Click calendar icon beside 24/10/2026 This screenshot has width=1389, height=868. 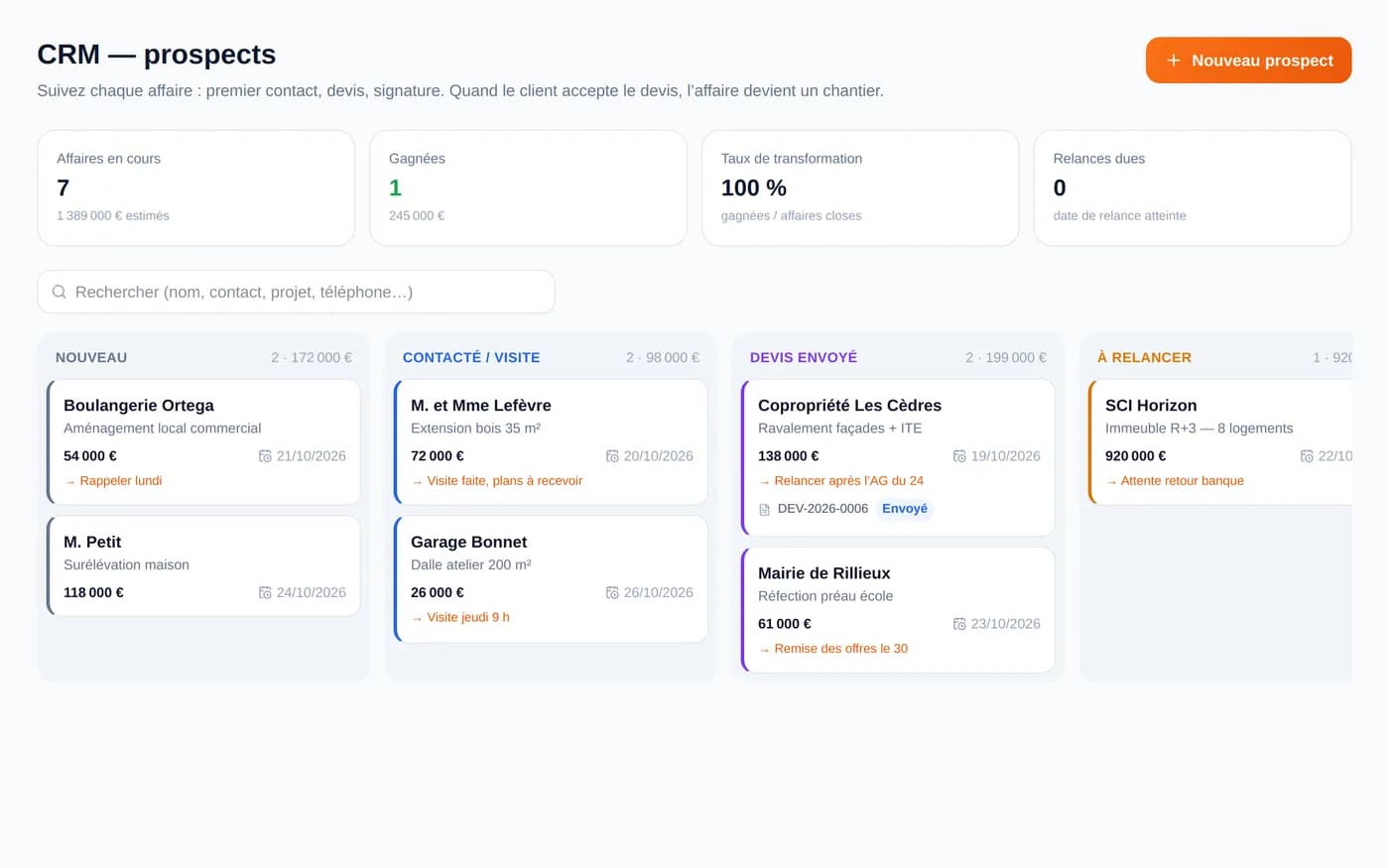click(x=265, y=592)
